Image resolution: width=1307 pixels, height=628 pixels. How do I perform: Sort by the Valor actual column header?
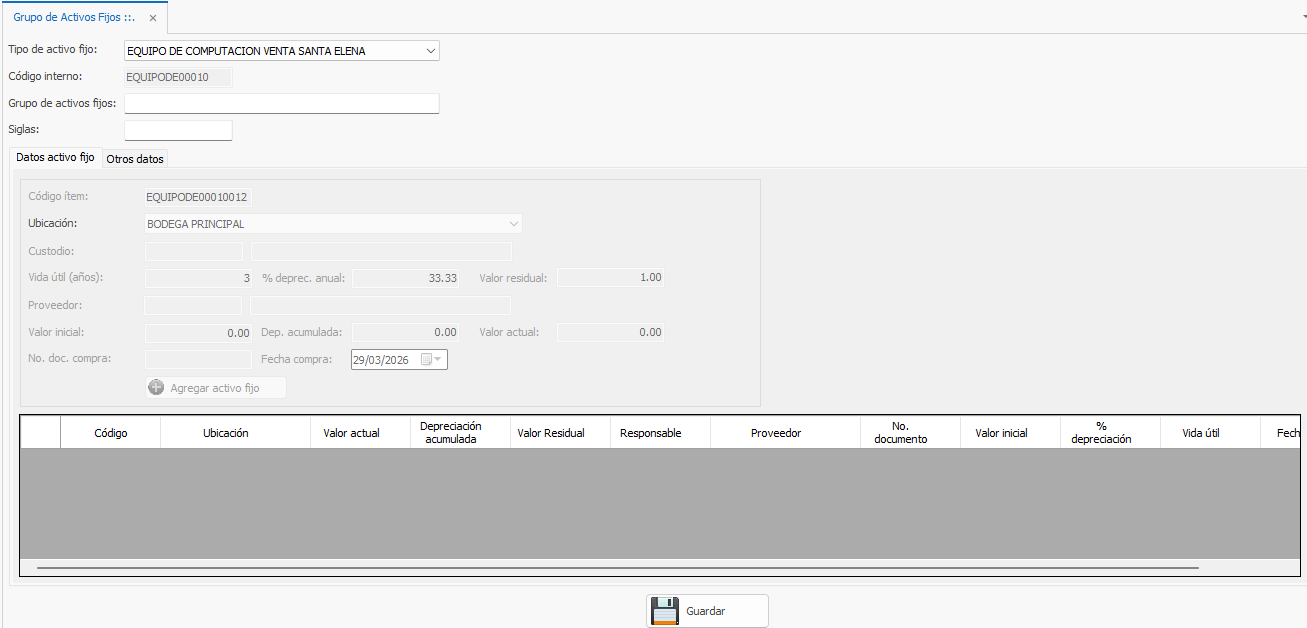point(351,433)
